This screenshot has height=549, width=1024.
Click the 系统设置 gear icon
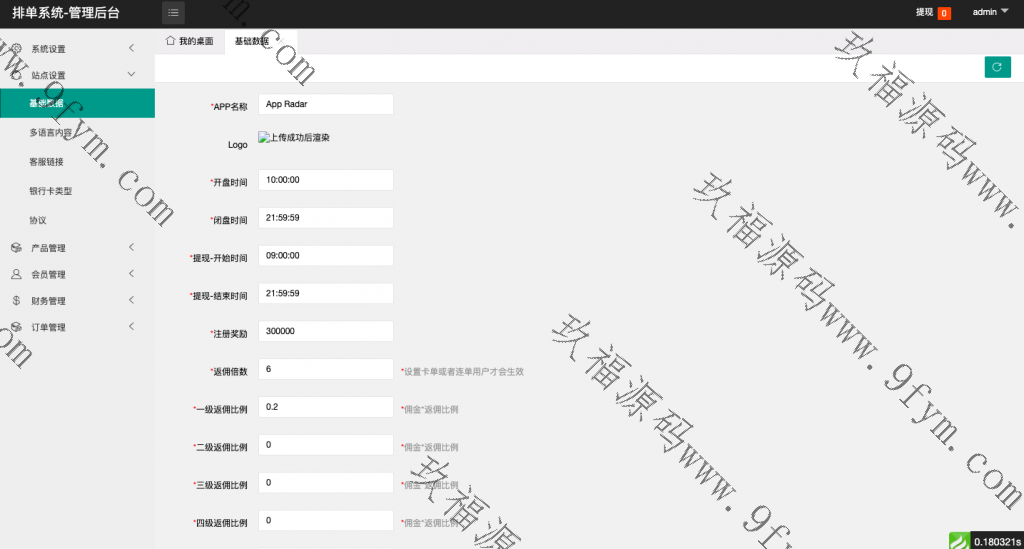[16, 48]
